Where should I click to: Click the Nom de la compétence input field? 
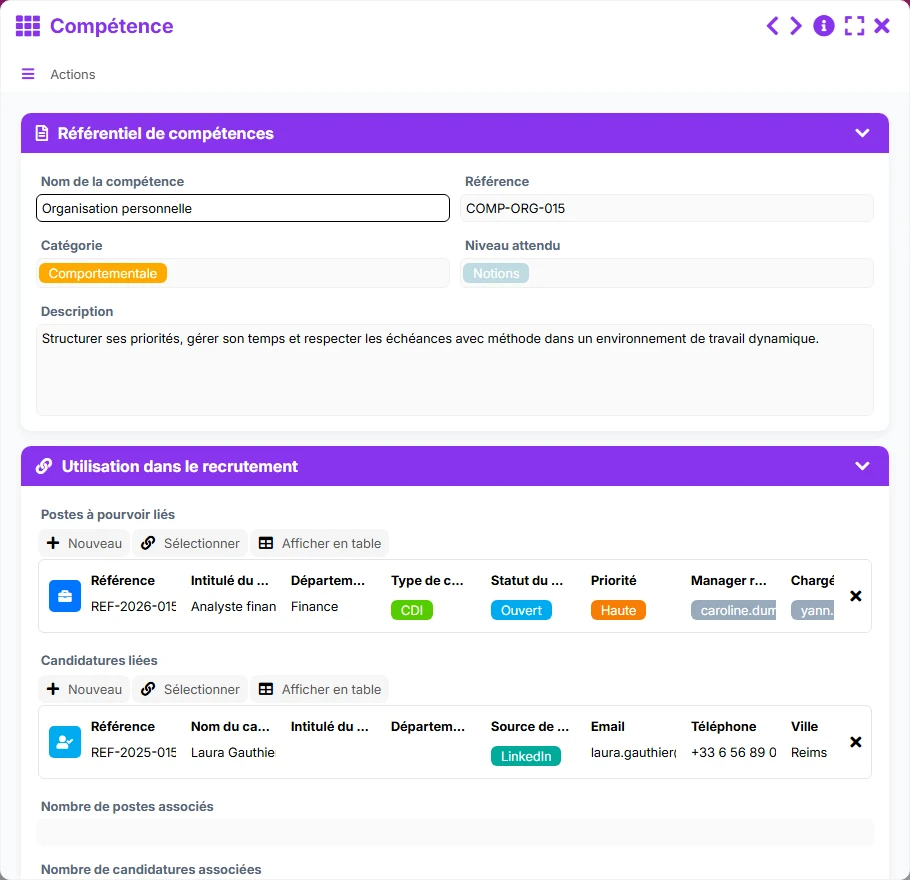coord(243,208)
